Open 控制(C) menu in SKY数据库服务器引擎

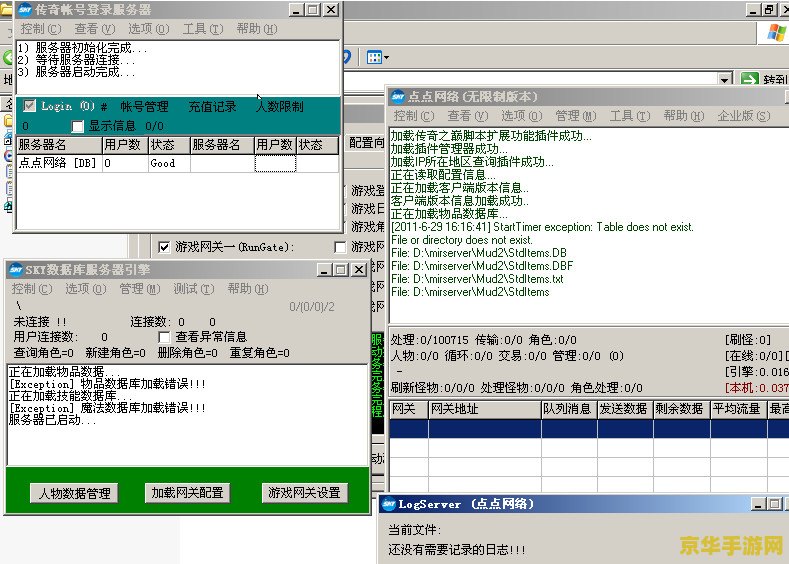[x=32, y=289]
